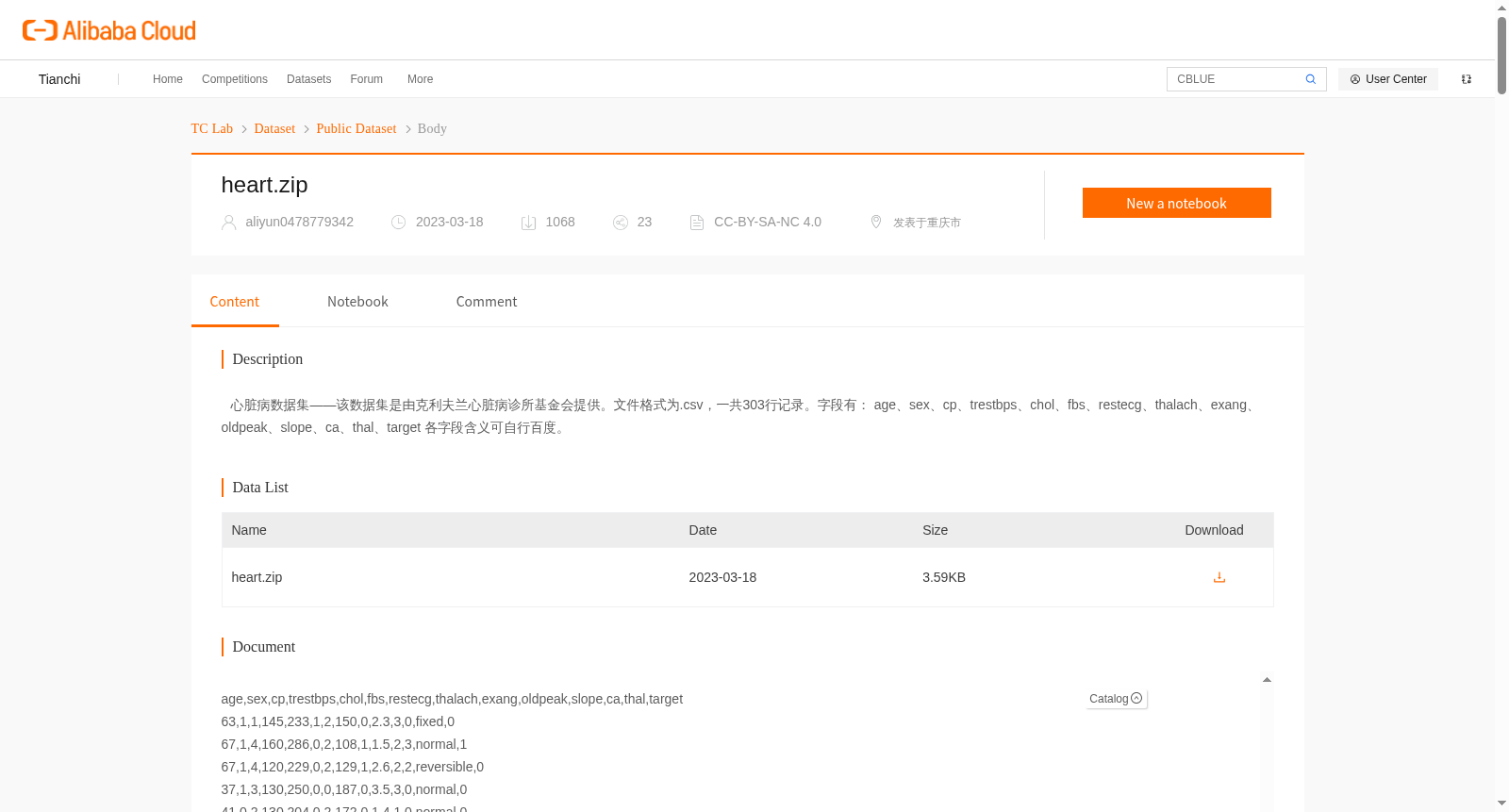This screenshot has width=1509, height=812.
Task: Click the CSV header row starting with age,sex,cp
Action: [x=452, y=699]
